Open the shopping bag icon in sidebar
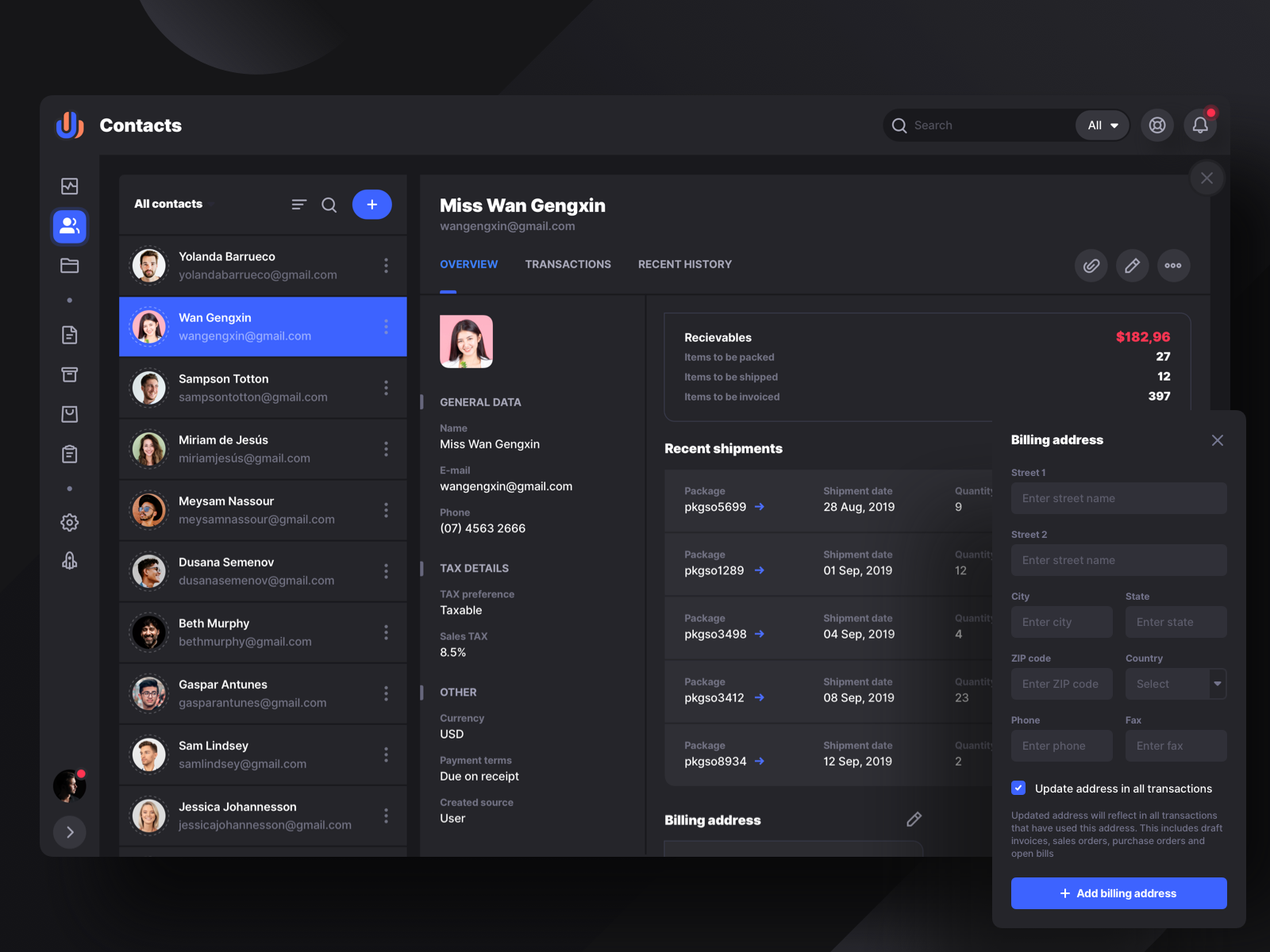Viewport: 1270px width, 952px height. tap(69, 414)
